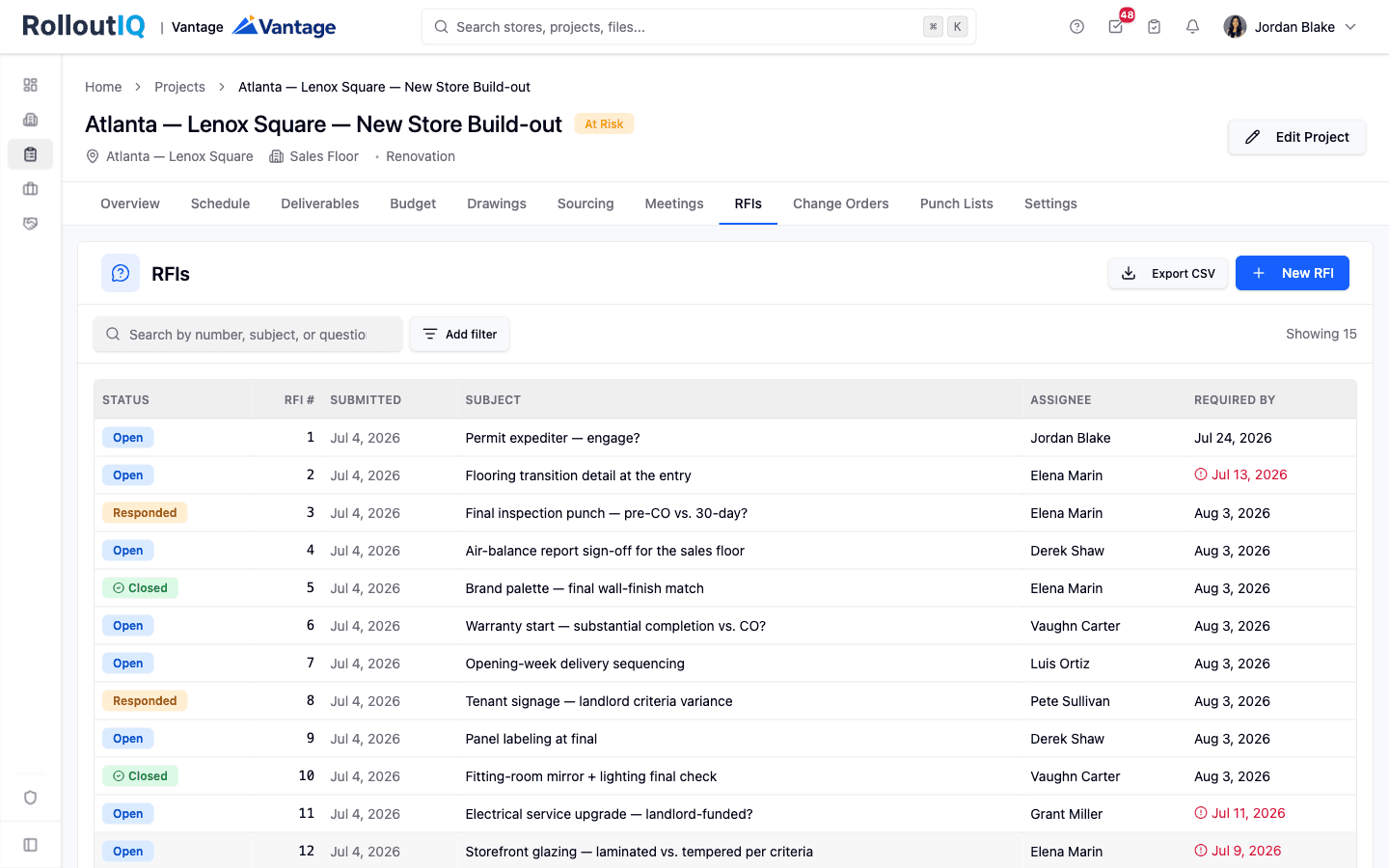This screenshot has height=868, width=1389.
Task: Open the project Settings tab
Action: click(1050, 203)
